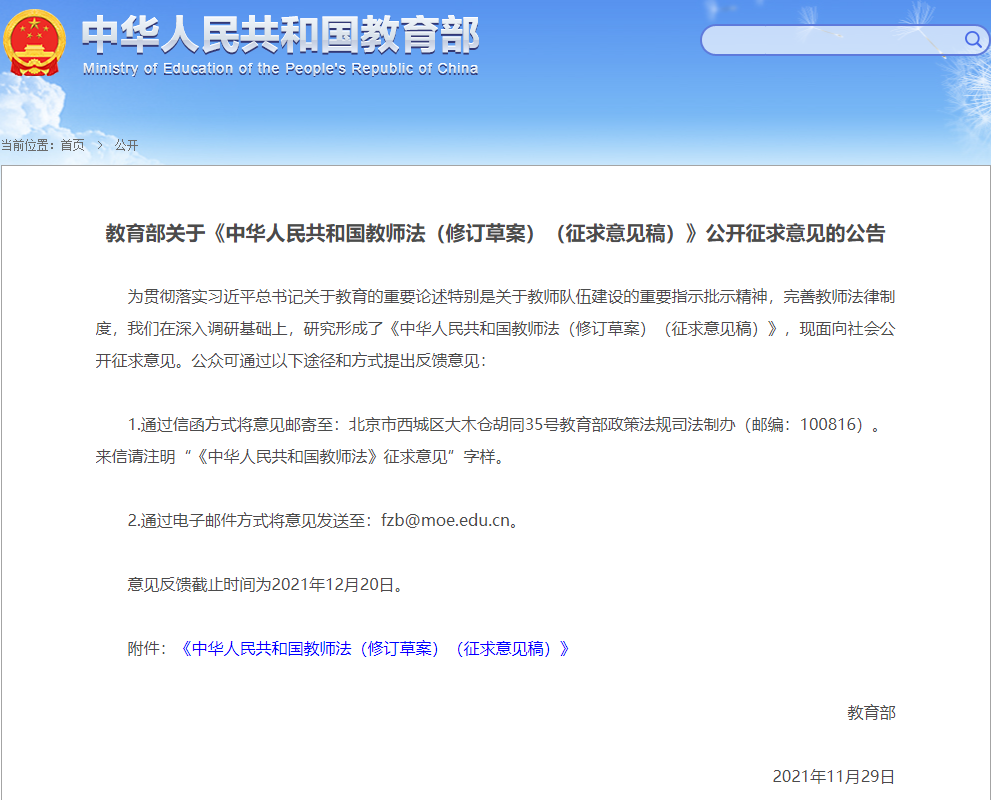Click the publish date 2021年11月29日
Screen dimensions: 991x800
[x=834, y=777]
